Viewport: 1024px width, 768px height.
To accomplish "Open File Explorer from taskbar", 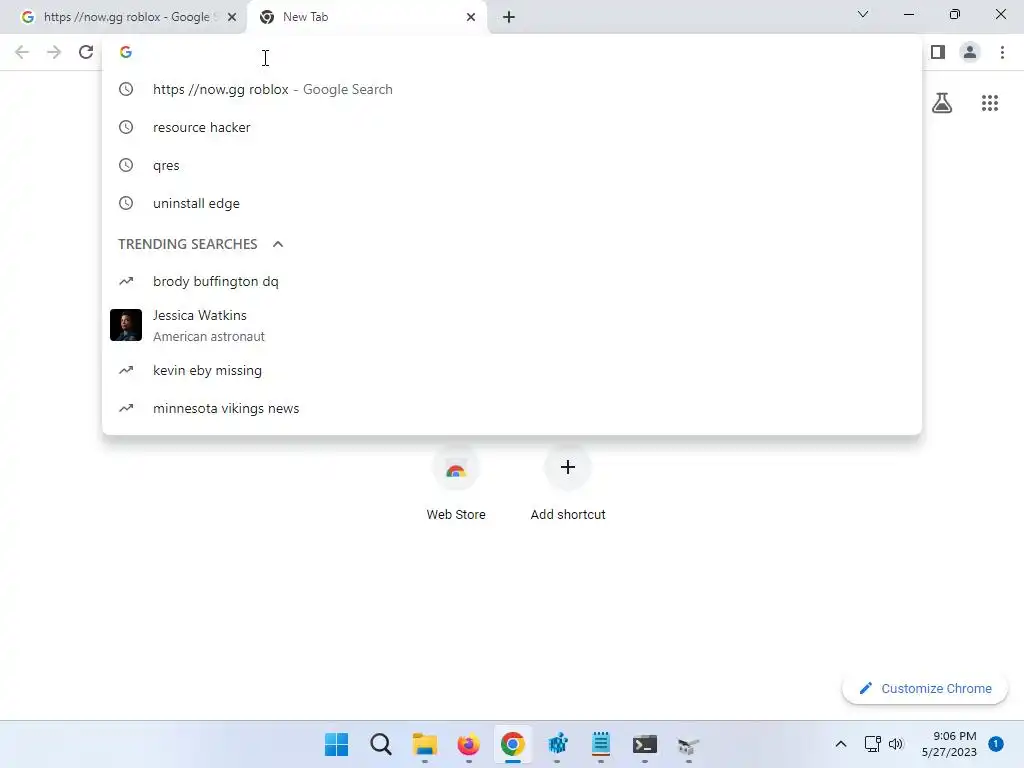I will pyautogui.click(x=424, y=744).
